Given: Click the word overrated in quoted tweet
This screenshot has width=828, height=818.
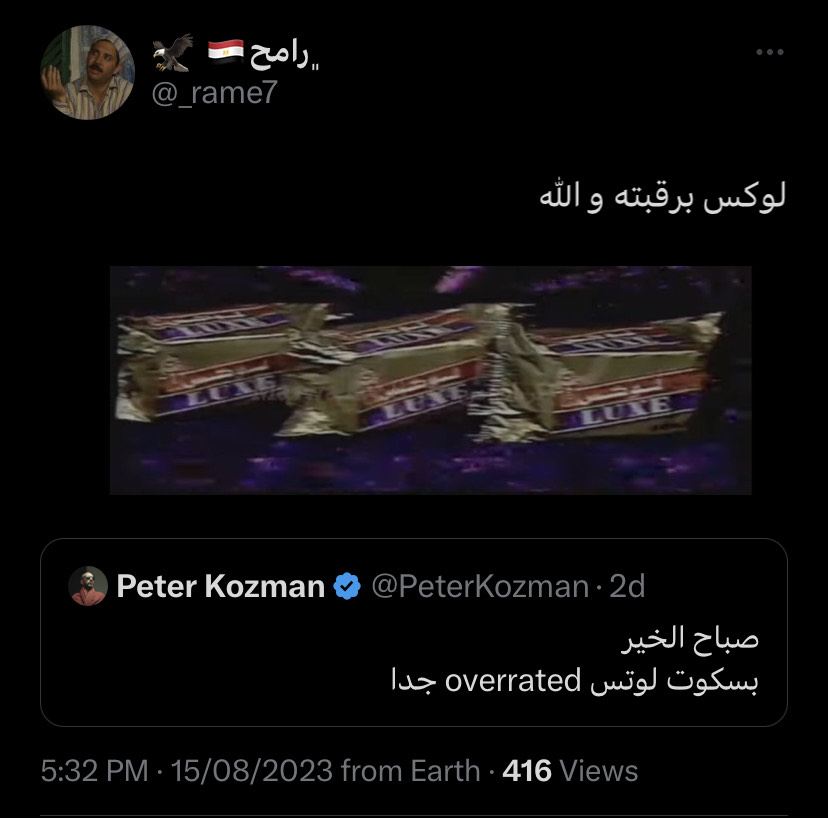Looking at the screenshot, I should tap(513, 681).
